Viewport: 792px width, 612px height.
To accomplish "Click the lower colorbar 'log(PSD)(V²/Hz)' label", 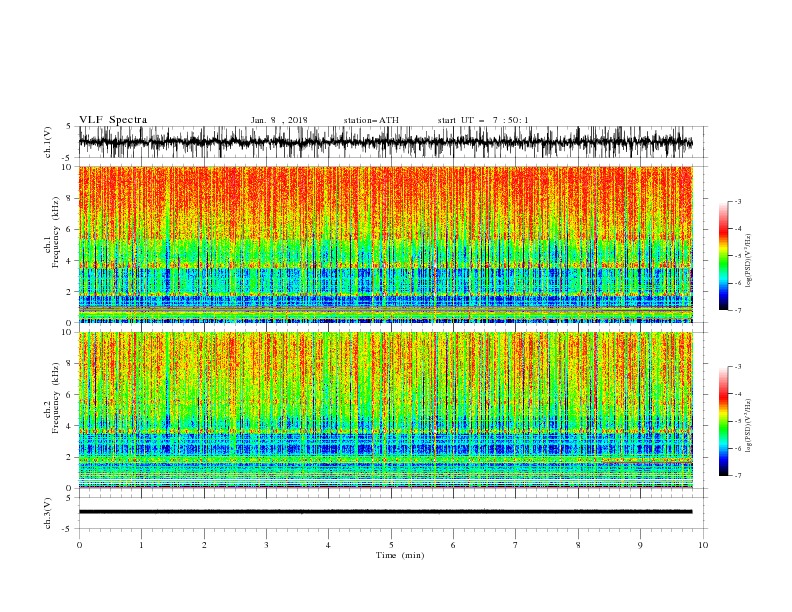I will tap(749, 426).
